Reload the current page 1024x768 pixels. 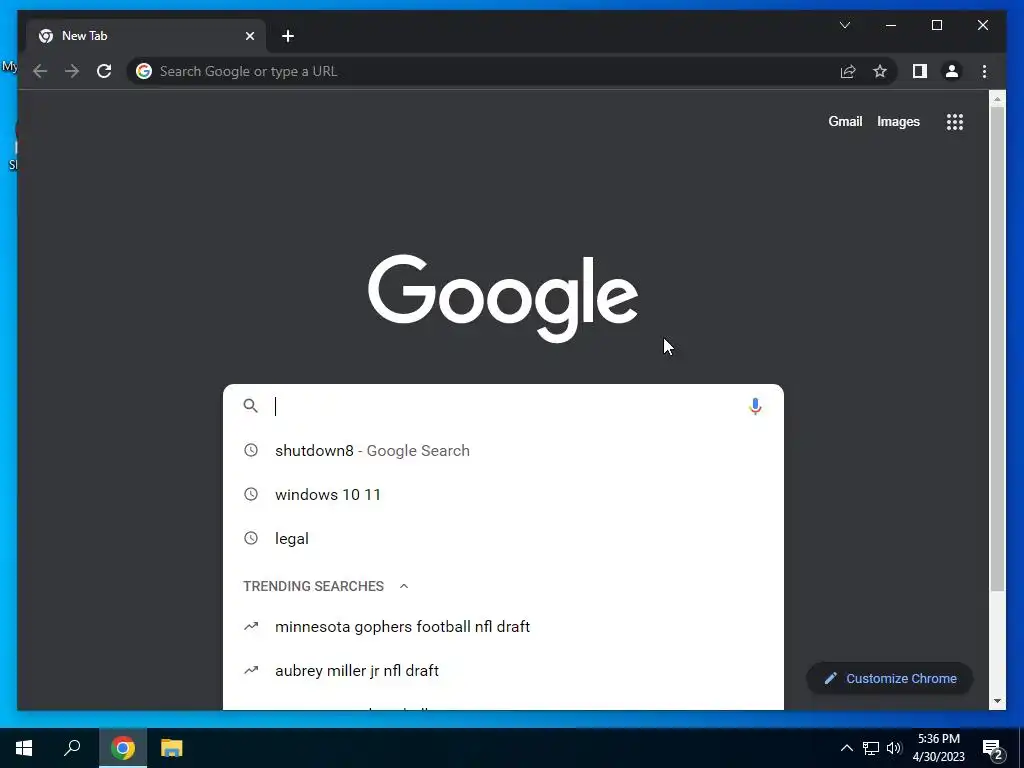point(104,71)
